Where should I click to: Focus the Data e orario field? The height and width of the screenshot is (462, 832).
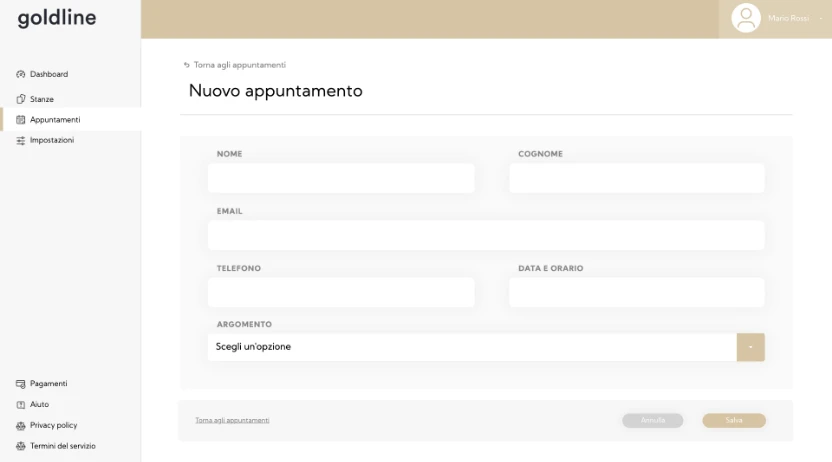(x=637, y=292)
